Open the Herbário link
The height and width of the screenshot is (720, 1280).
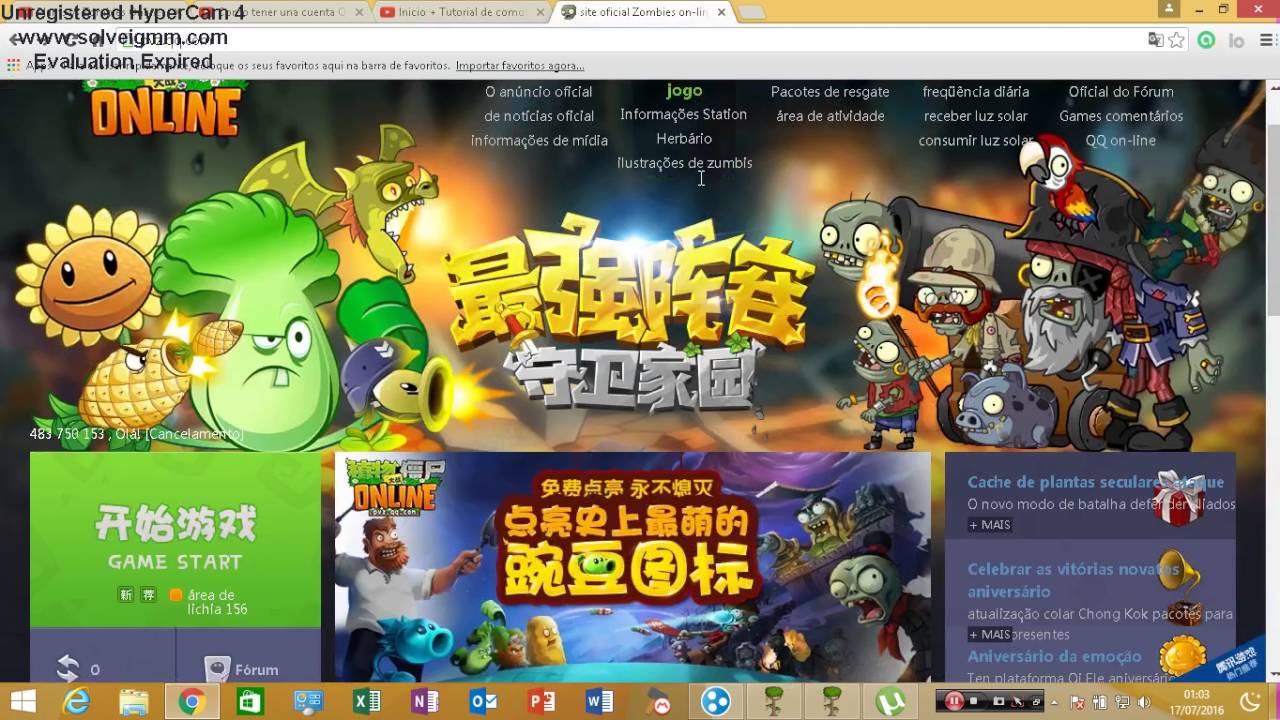(x=684, y=138)
